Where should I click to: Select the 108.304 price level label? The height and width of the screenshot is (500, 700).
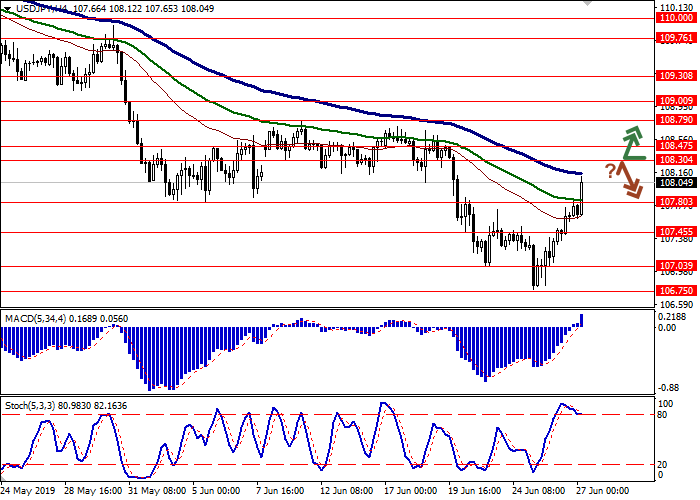point(676,160)
